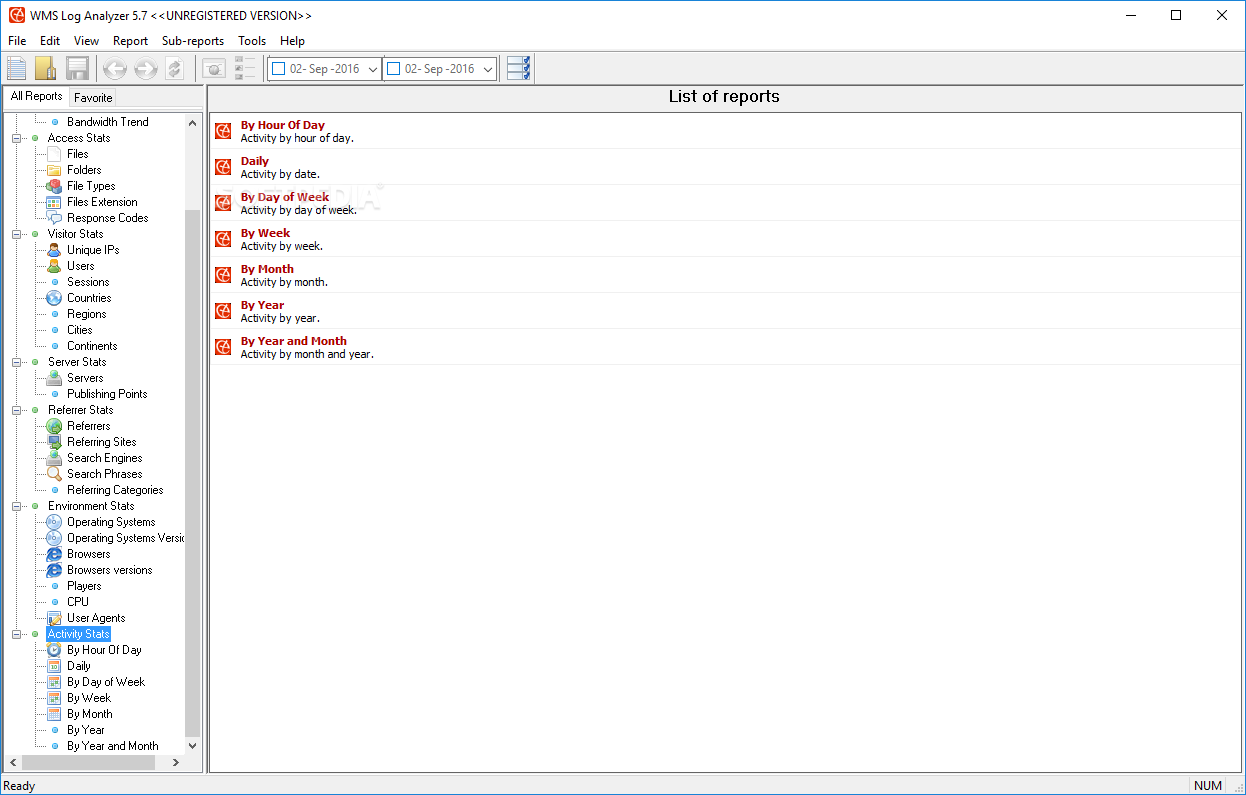Click the refresh report toolbar icon
The image size is (1246, 795).
(x=175, y=69)
